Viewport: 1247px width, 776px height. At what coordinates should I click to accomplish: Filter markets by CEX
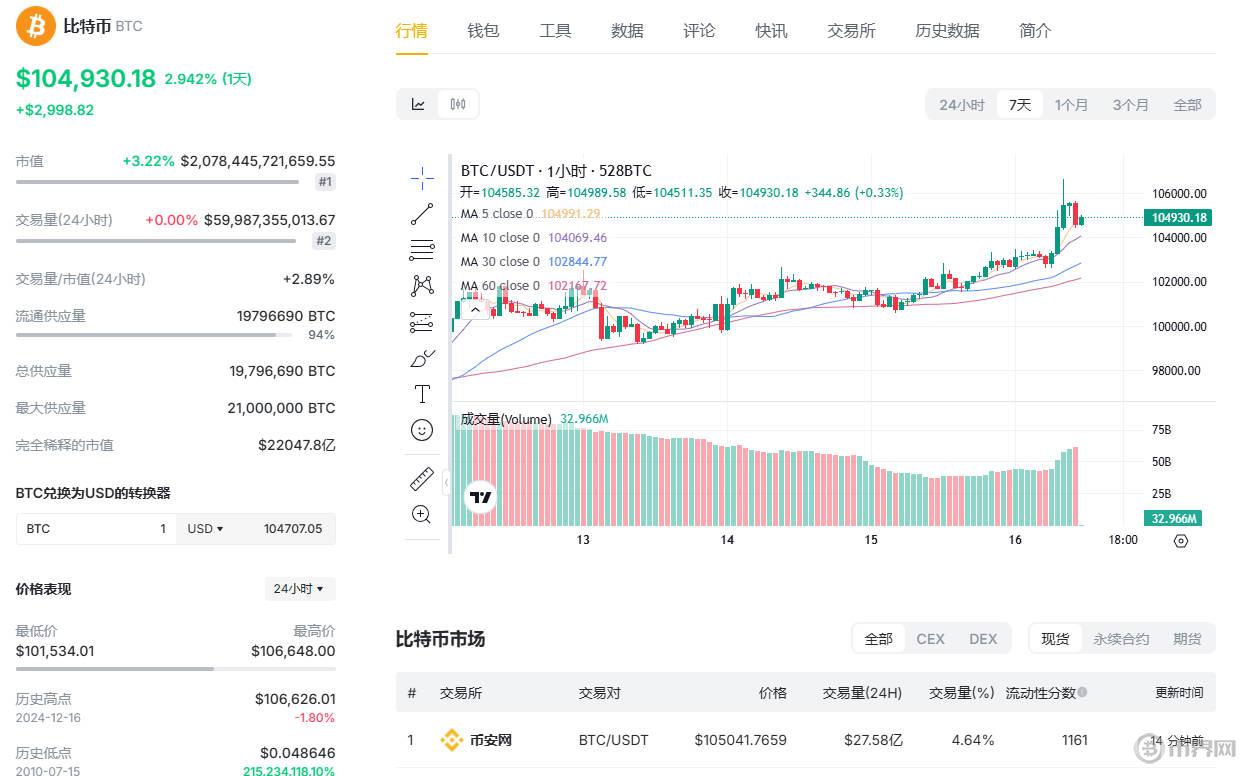pyautogui.click(x=930, y=639)
